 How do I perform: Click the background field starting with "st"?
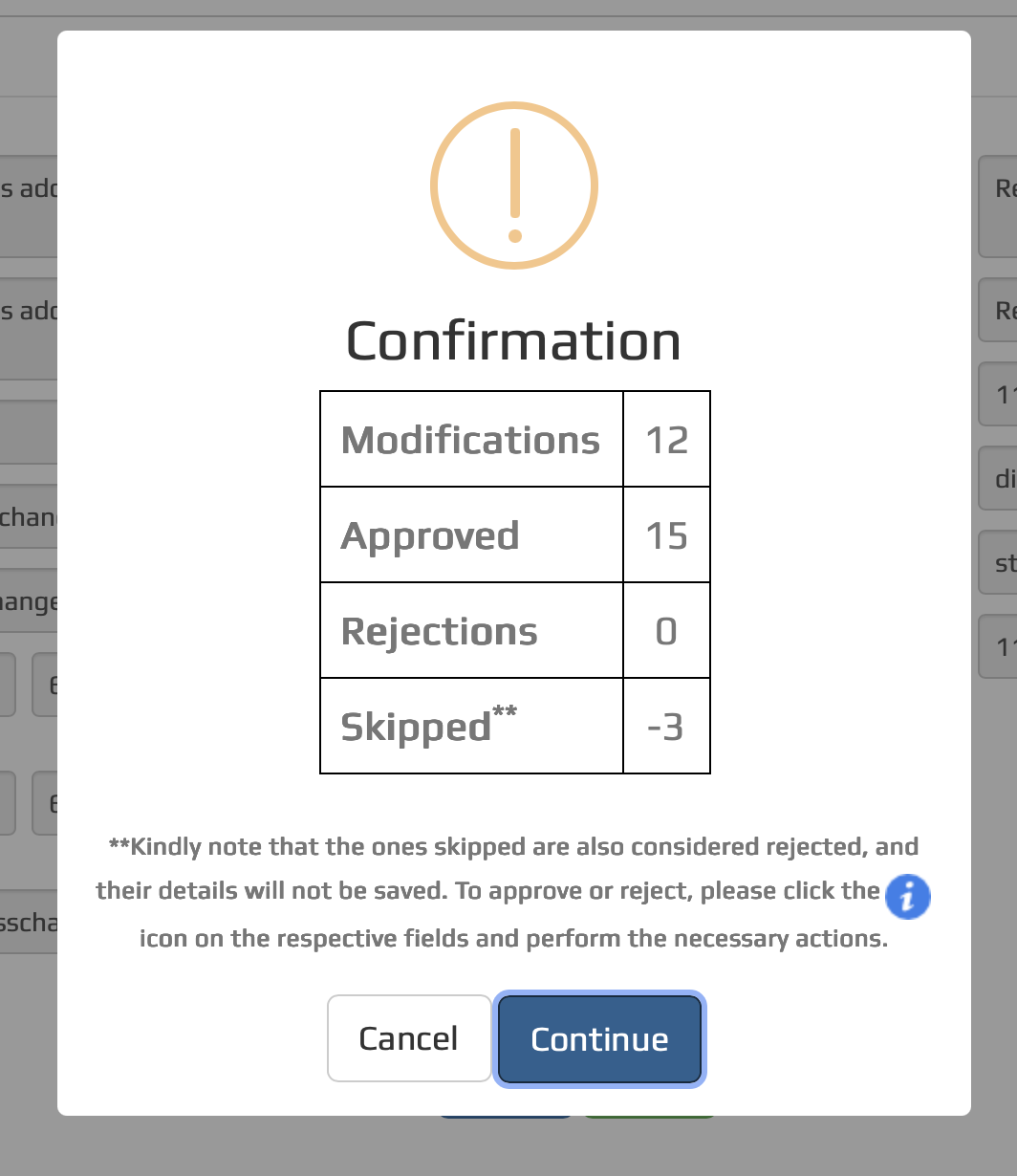999,563
